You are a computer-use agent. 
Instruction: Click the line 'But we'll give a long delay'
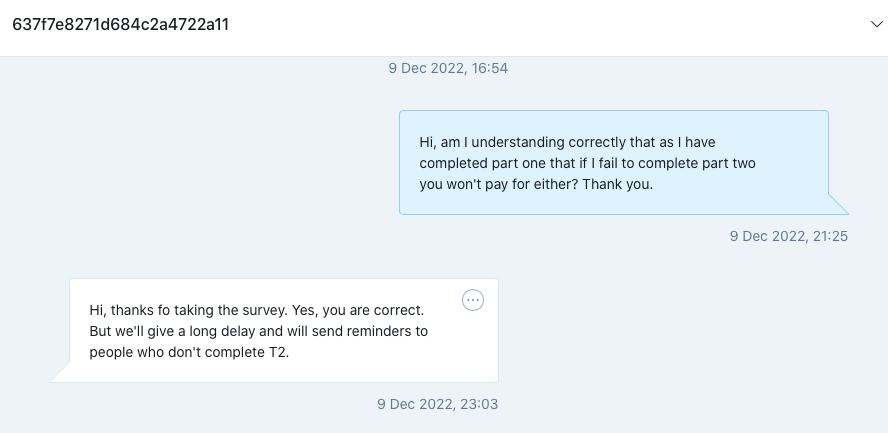pos(259,331)
